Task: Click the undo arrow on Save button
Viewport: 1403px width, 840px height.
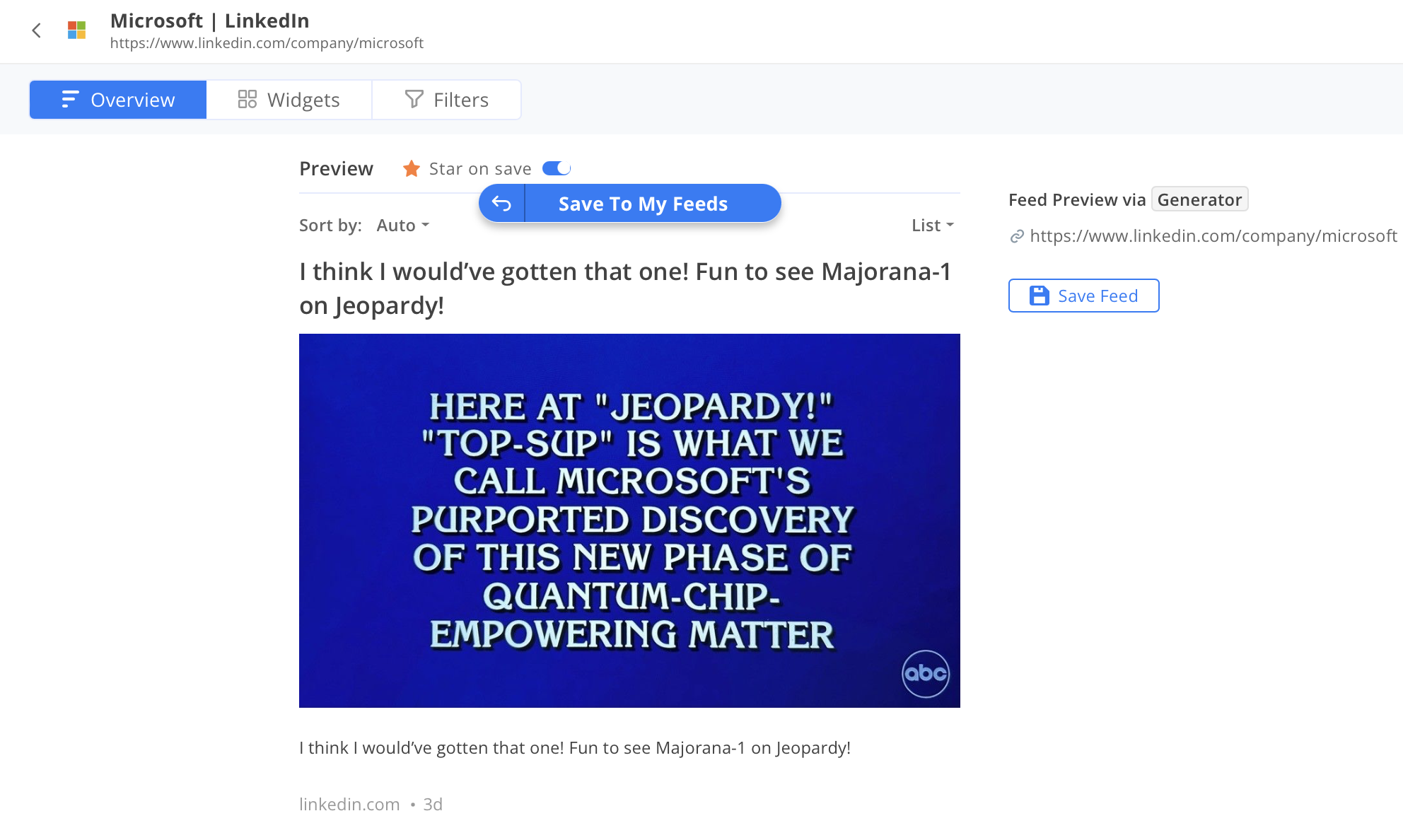Action: point(501,204)
